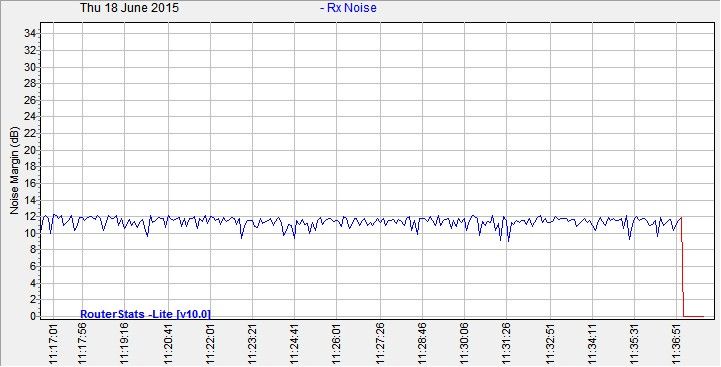The height and width of the screenshot is (367, 721).
Task: Click the '0' value on the y-axis
Action: pos(34,316)
